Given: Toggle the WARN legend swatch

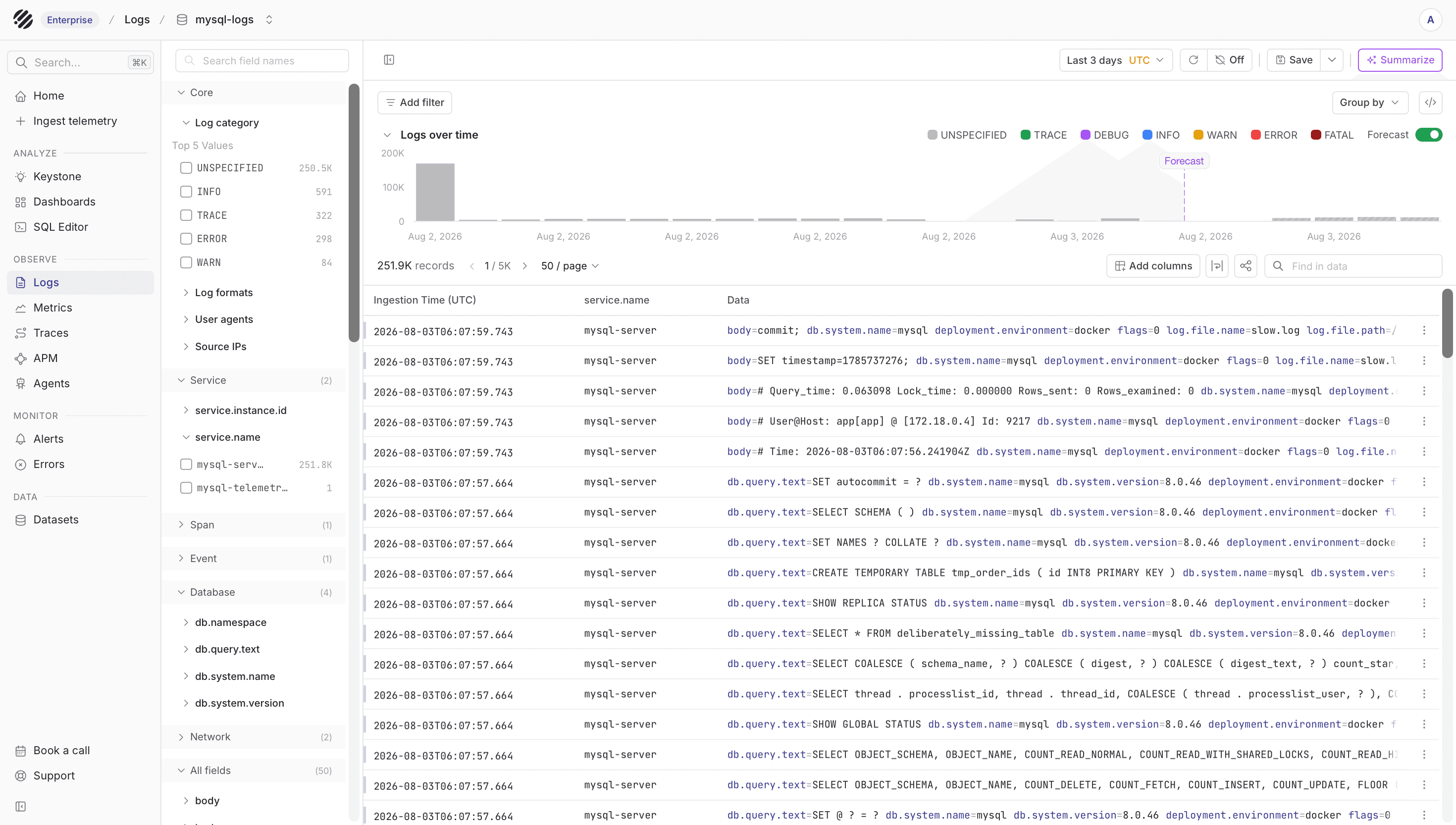Looking at the screenshot, I should point(1197,135).
